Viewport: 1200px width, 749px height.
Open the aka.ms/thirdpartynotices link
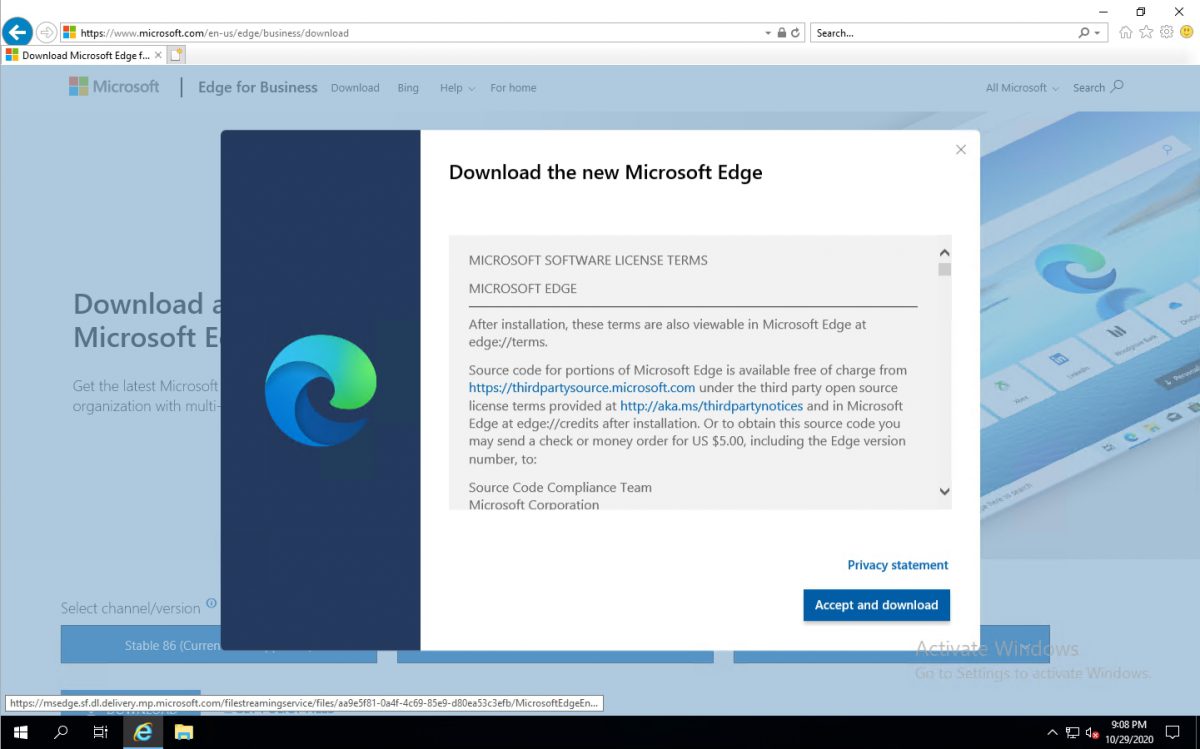pos(711,406)
